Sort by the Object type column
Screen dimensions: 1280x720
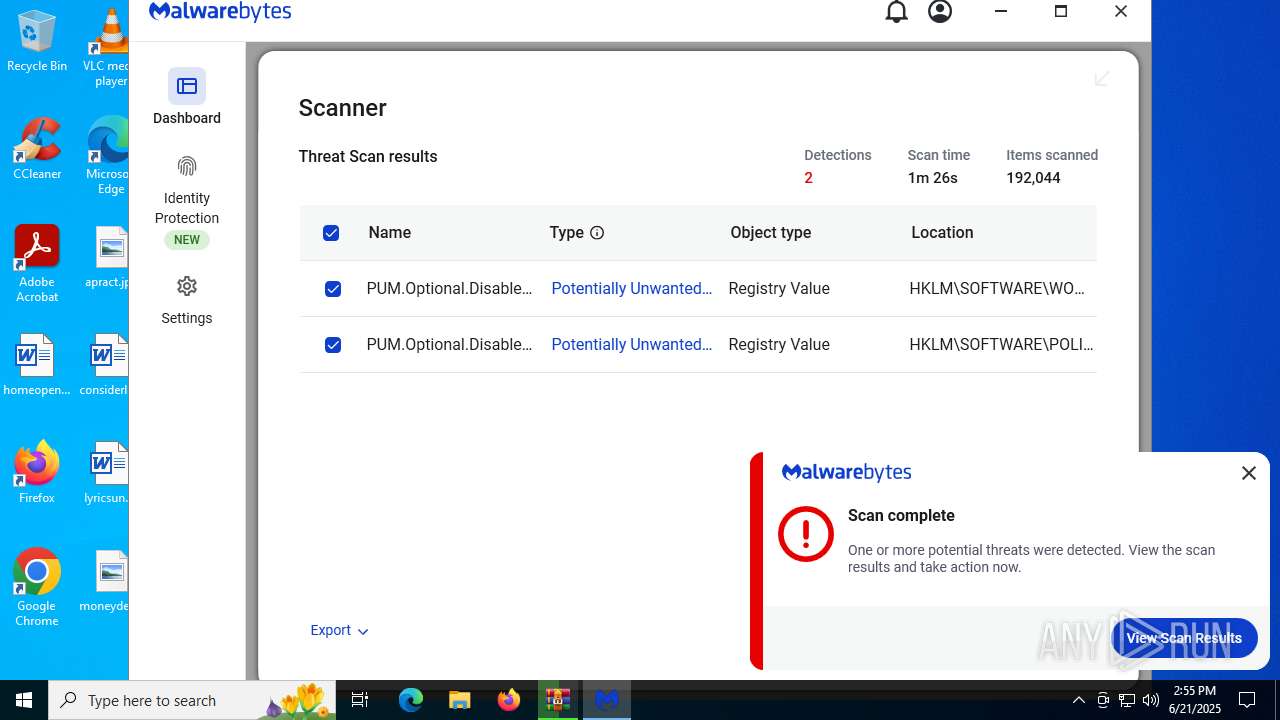[770, 232]
